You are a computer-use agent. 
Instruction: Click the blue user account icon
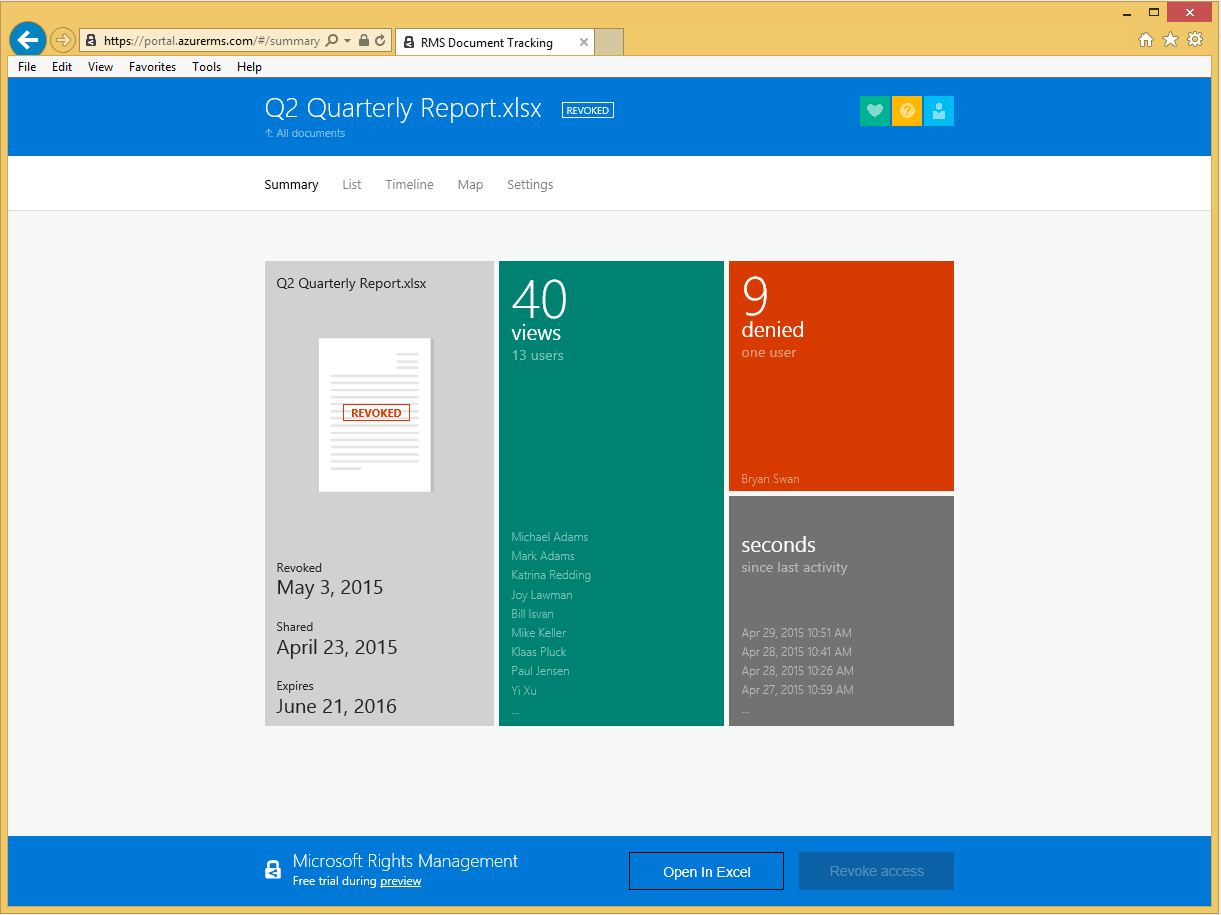tap(939, 111)
